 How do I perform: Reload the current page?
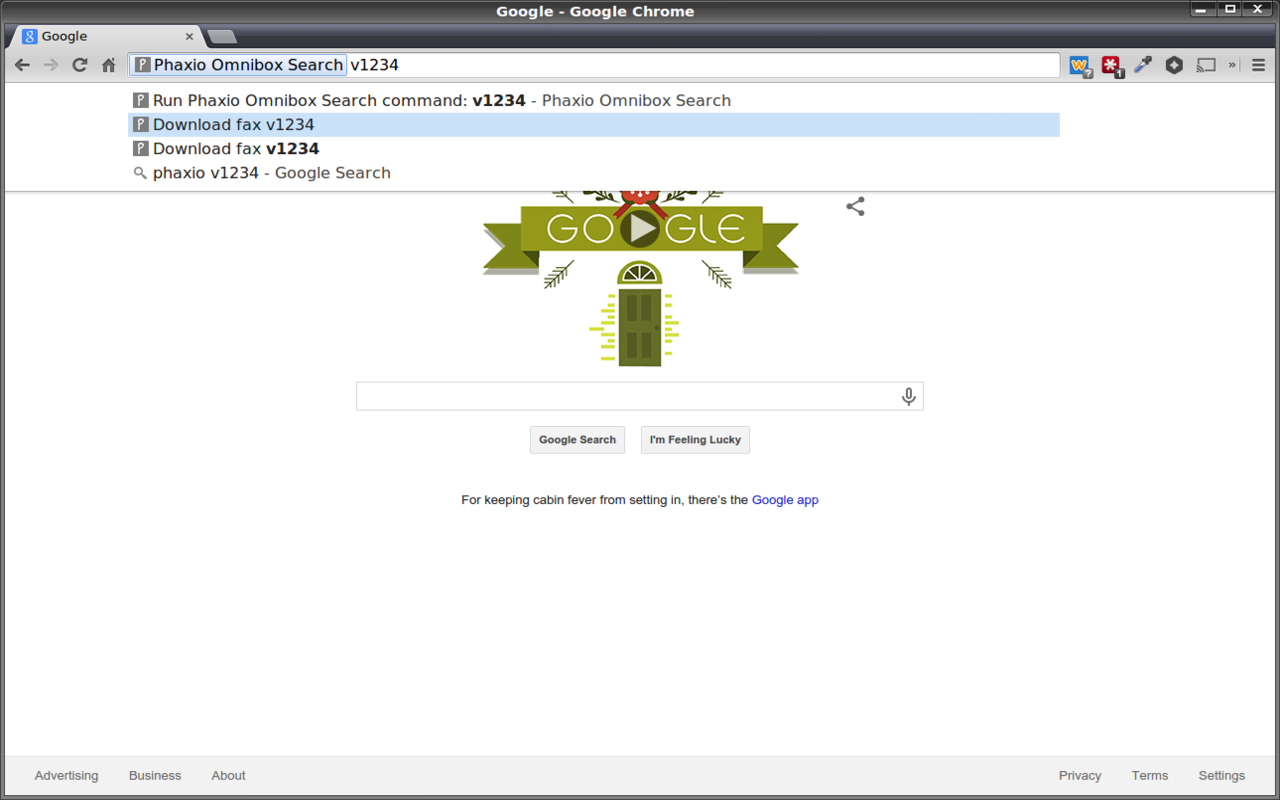pyautogui.click(x=80, y=65)
